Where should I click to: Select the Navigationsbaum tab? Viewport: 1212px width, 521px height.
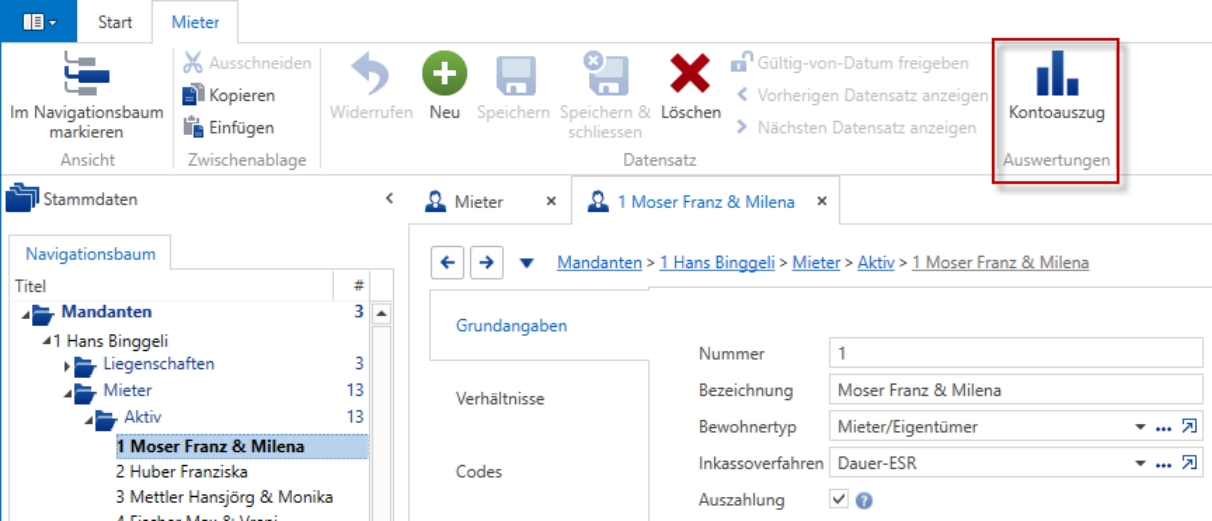click(91, 254)
